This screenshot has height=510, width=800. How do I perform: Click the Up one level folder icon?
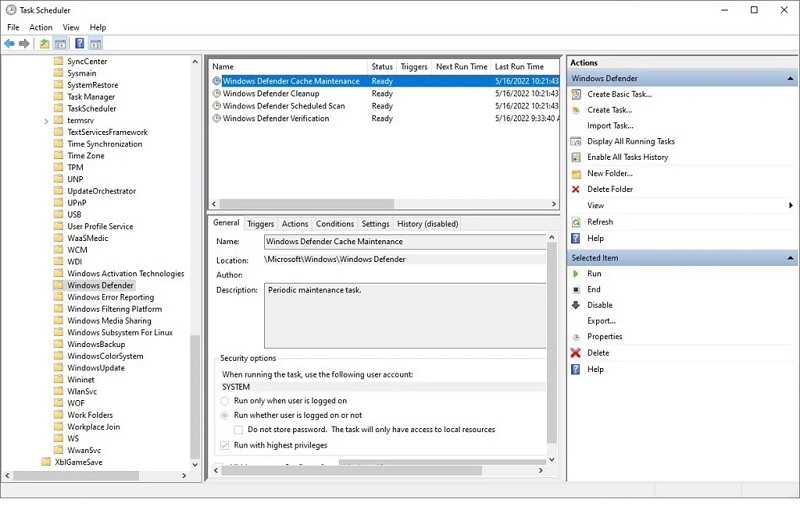[44, 44]
